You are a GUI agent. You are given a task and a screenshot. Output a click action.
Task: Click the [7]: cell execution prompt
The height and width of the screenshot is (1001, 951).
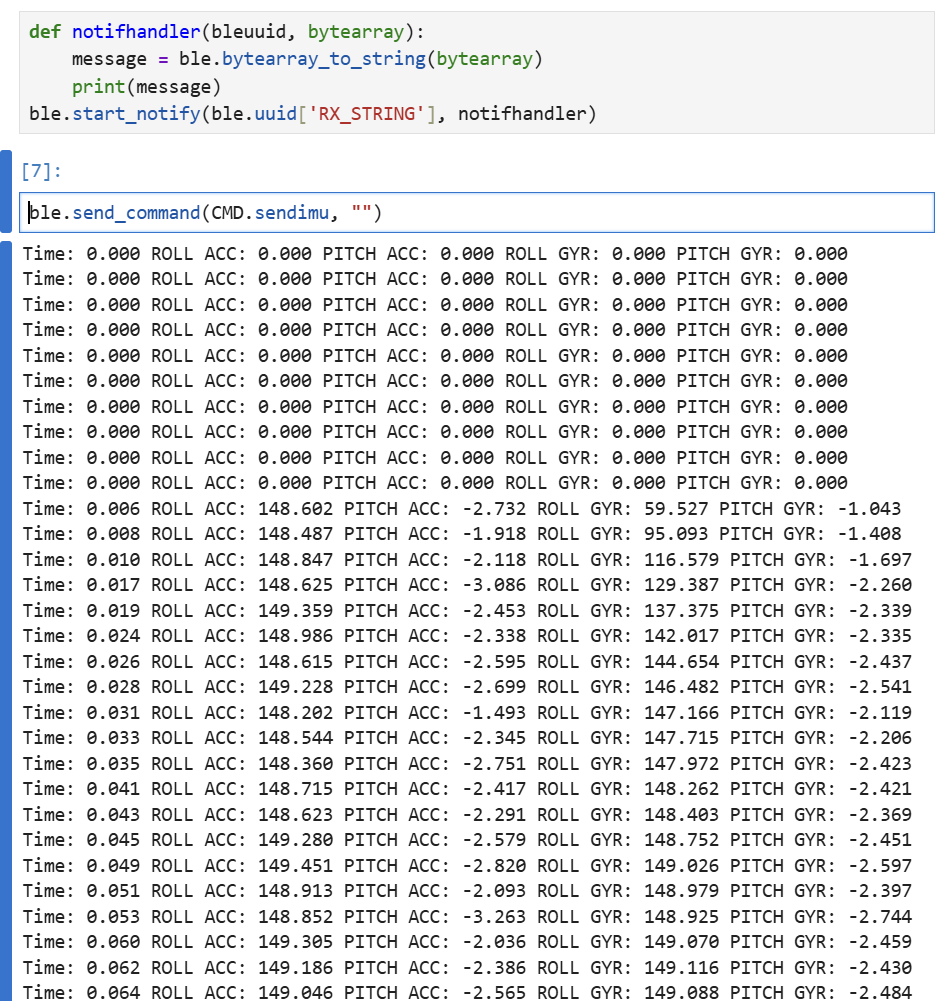(41, 172)
